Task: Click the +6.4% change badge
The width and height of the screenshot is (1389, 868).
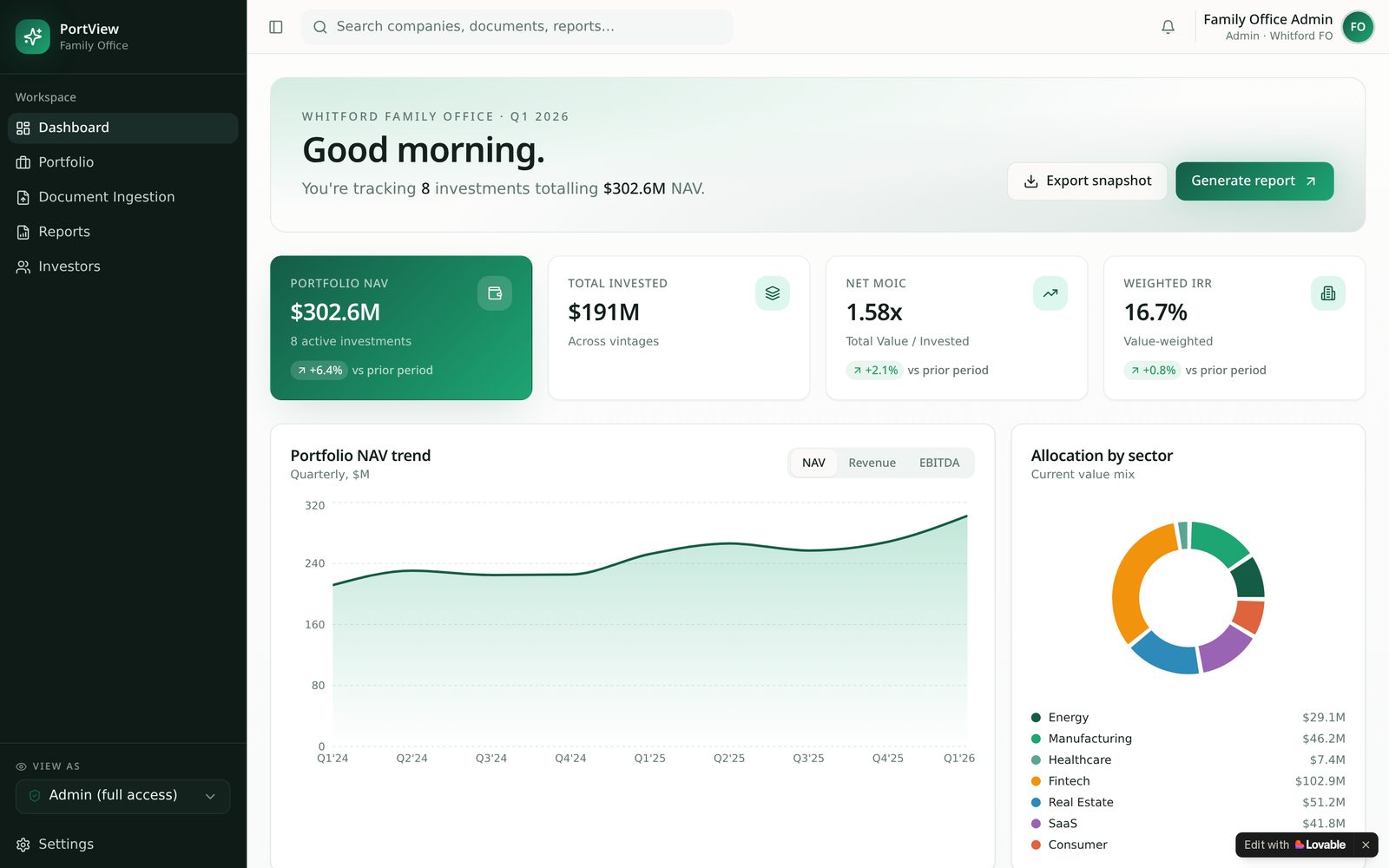Action: (x=319, y=370)
